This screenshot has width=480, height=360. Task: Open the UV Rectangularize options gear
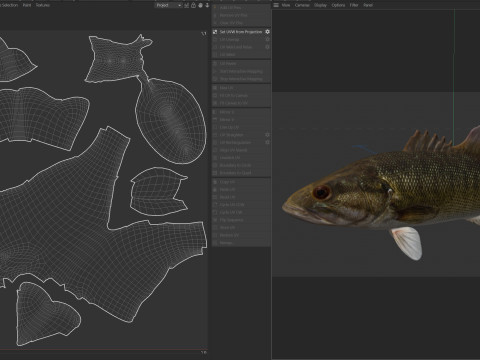pyautogui.click(x=267, y=142)
